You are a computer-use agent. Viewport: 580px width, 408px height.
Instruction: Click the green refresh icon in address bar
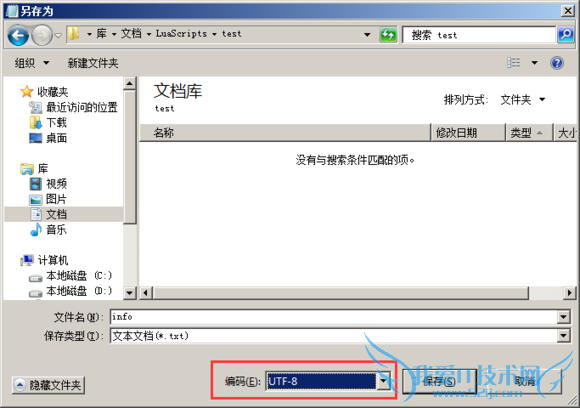(x=388, y=35)
